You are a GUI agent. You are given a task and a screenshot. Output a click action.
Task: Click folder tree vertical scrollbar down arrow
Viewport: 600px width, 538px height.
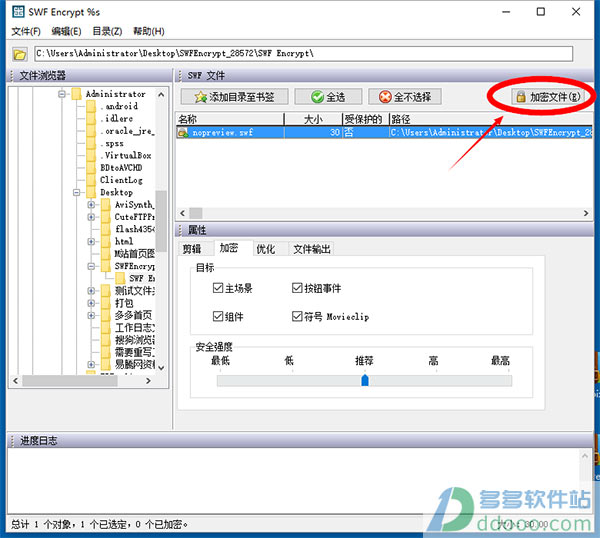click(x=161, y=368)
